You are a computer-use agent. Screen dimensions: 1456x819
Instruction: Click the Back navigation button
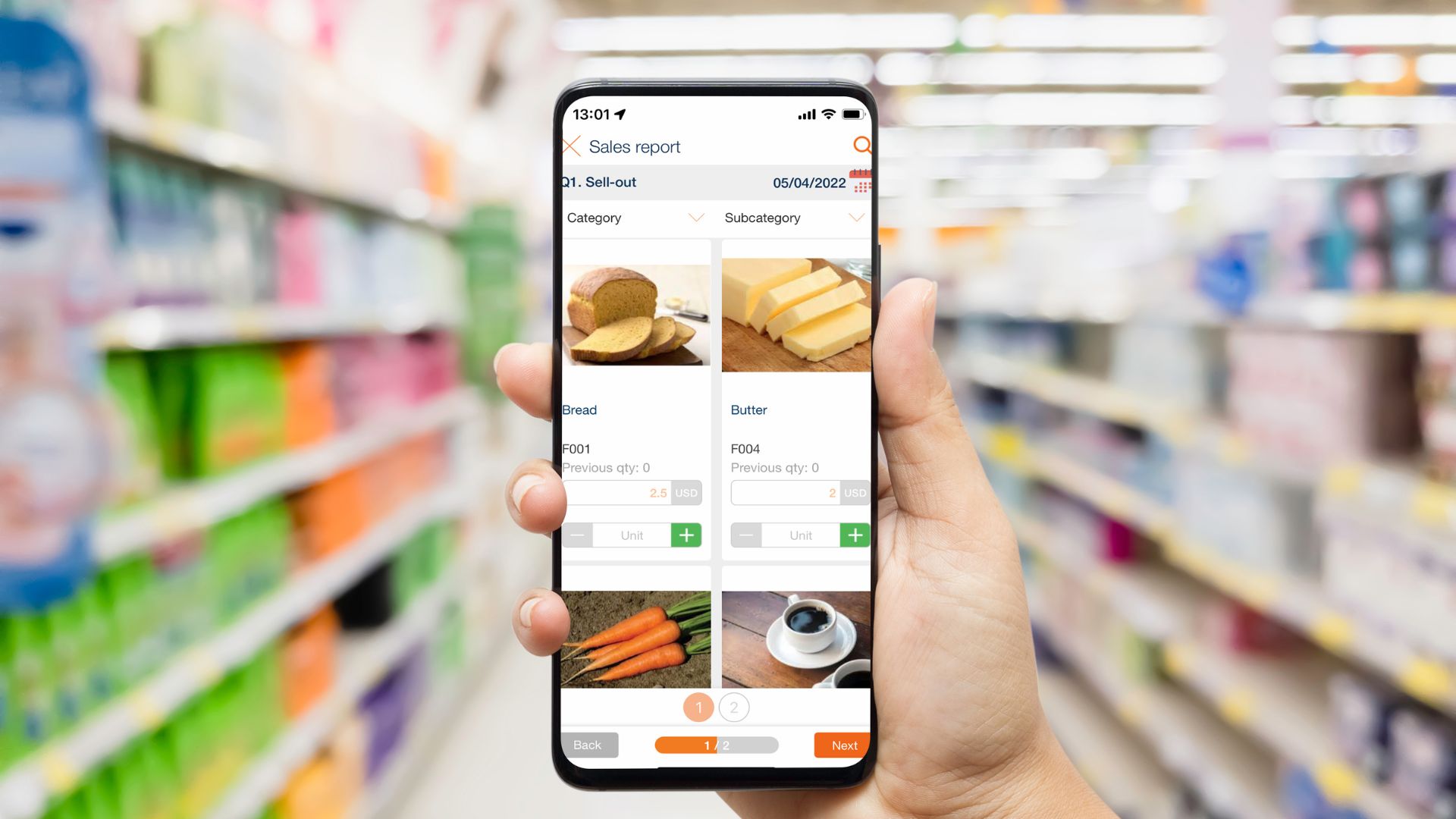click(587, 745)
